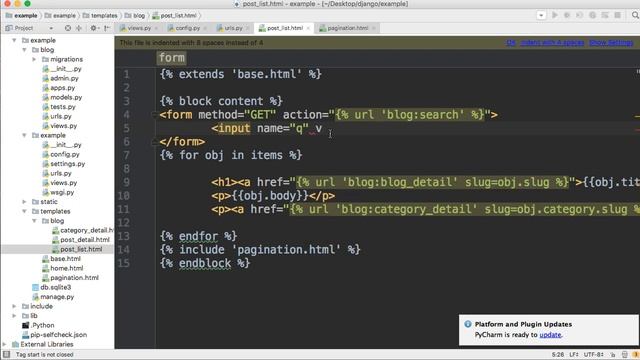Click tool windows icon at status bar left
Image resolution: width=640 pixels, height=360 pixels.
pyautogui.click(x=6, y=354)
